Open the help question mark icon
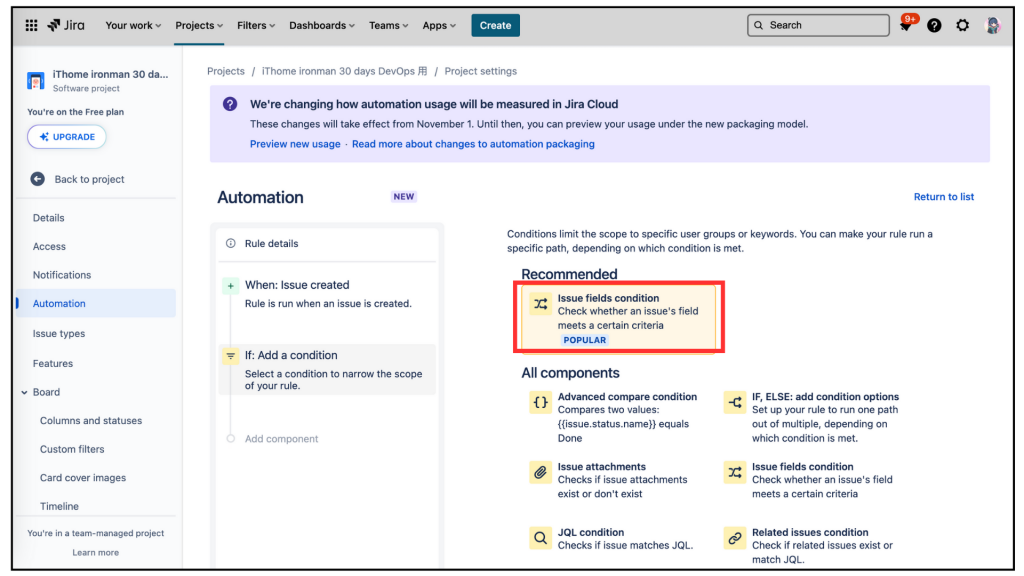The image size is (1024, 576). (x=935, y=25)
